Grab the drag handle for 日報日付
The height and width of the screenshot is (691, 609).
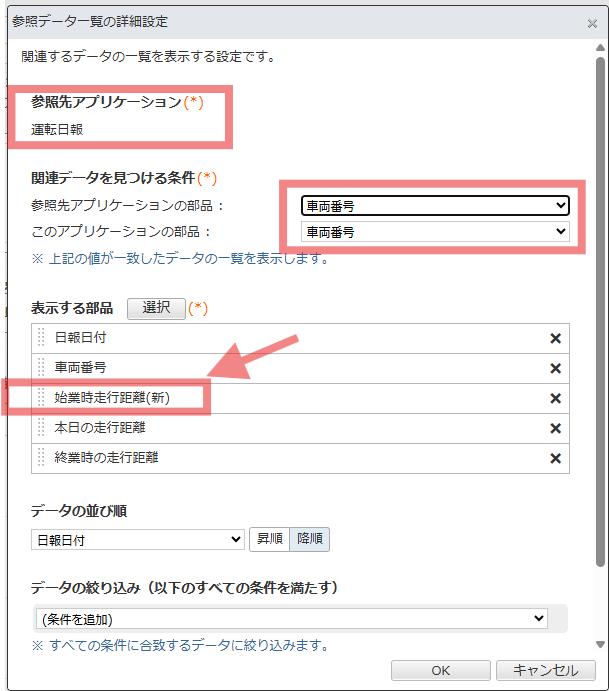click(42, 338)
